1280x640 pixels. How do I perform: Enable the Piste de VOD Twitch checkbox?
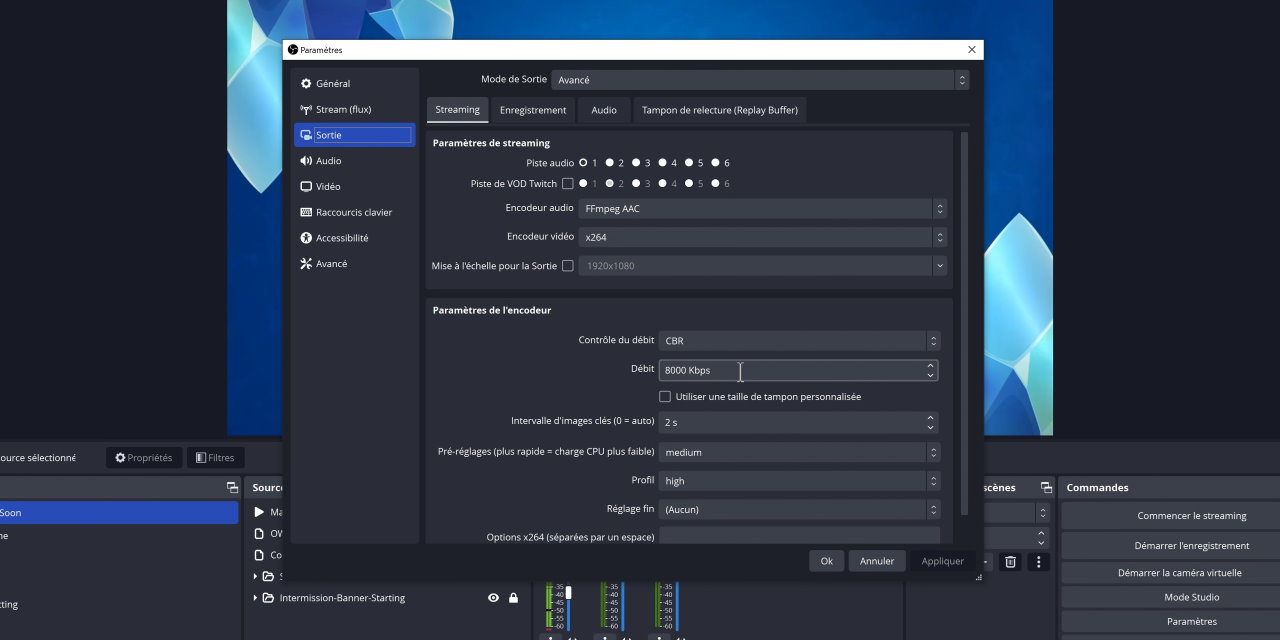568,184
